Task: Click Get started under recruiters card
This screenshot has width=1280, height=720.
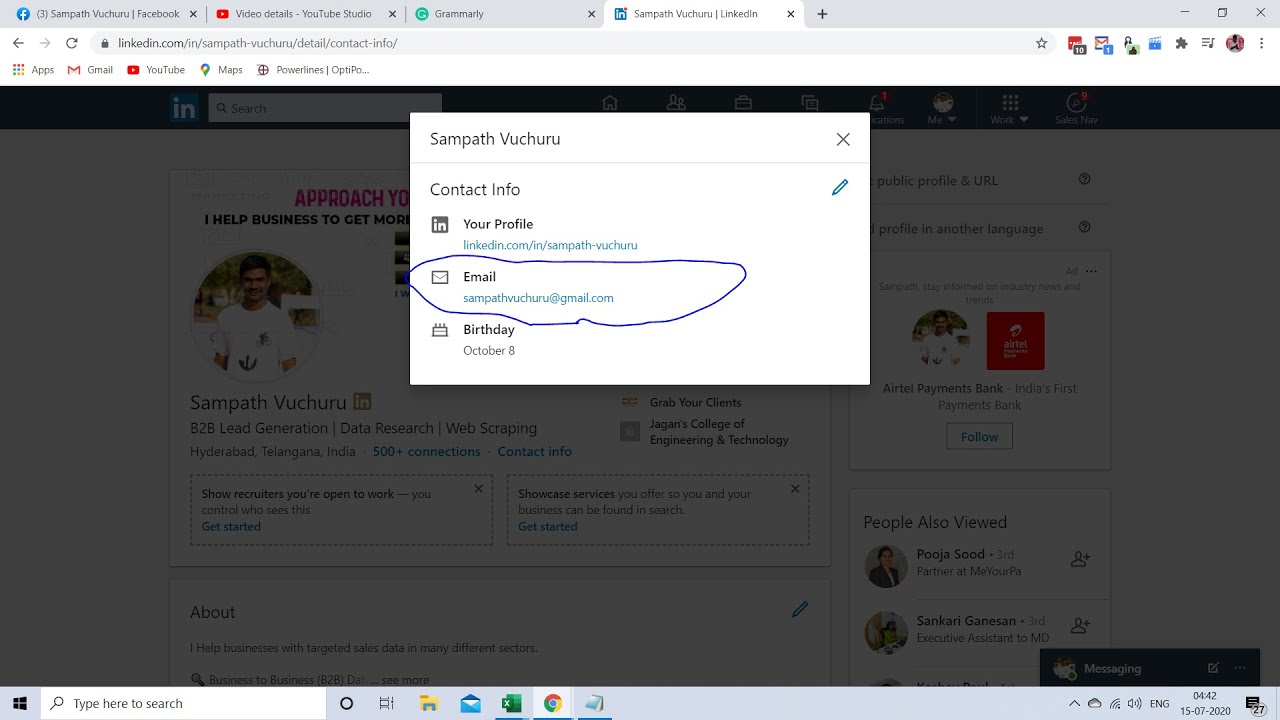Action: [231, 526]
